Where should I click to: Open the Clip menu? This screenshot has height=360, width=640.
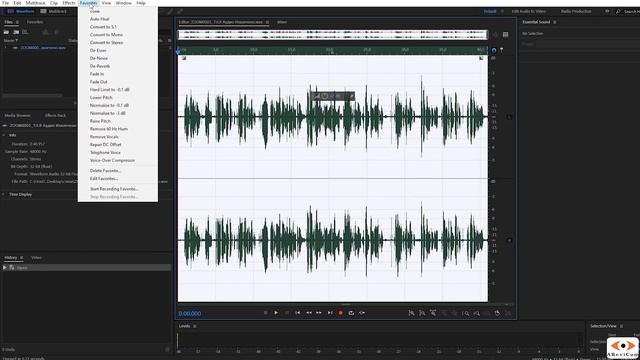pos(54,3)
